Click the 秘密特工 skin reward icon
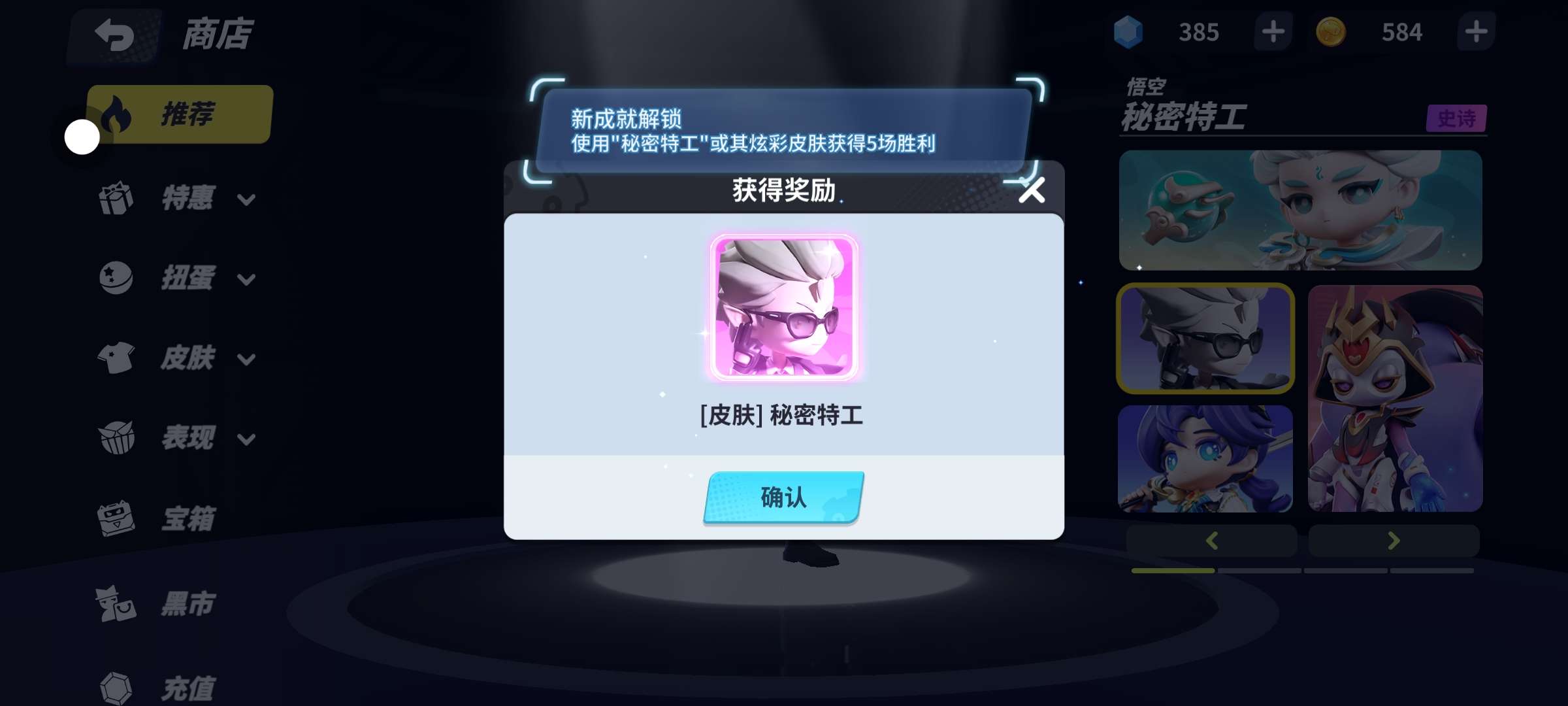Screen dimensions: 1568x706 784,308
